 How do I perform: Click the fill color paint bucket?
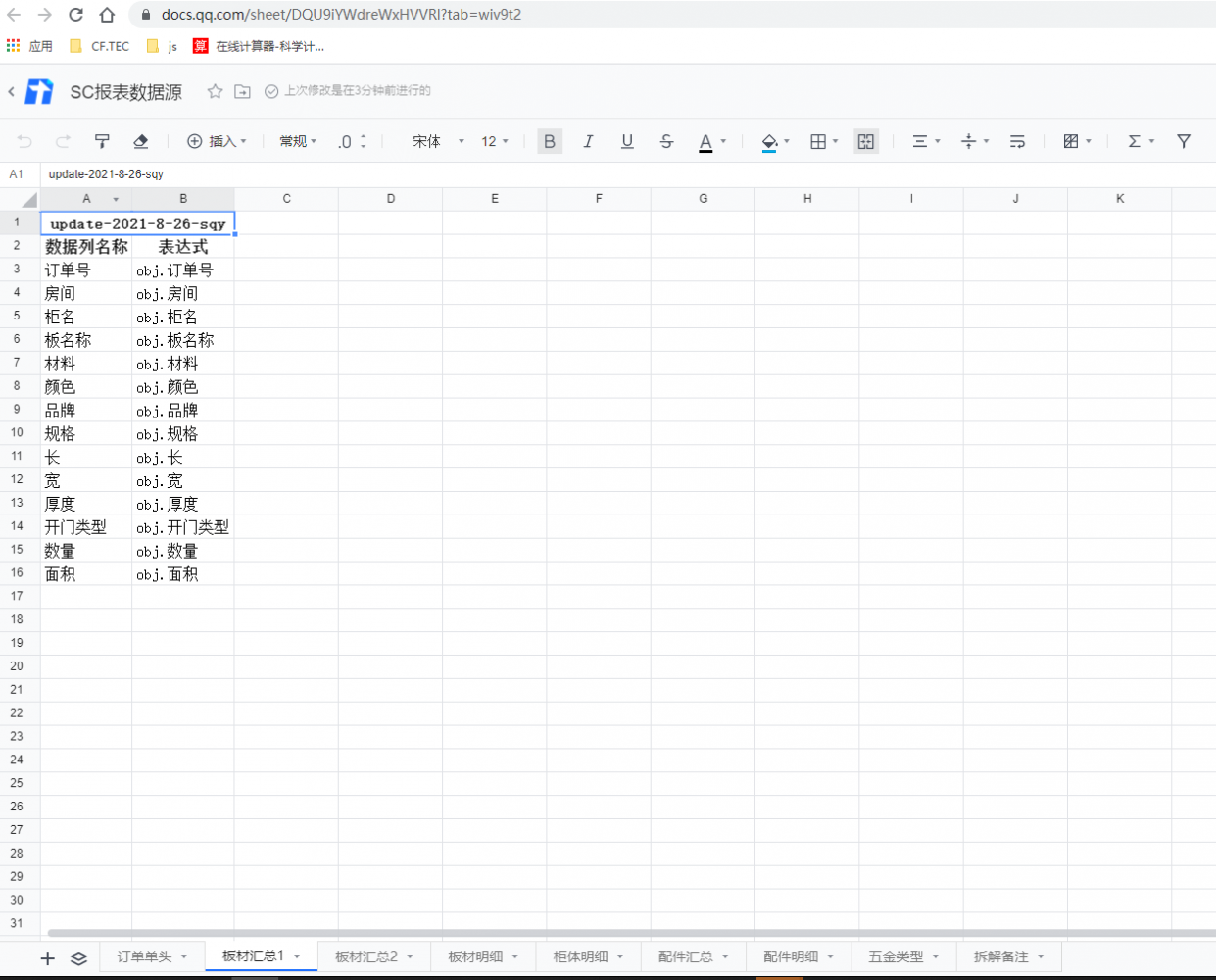click(x=769, y=141)
